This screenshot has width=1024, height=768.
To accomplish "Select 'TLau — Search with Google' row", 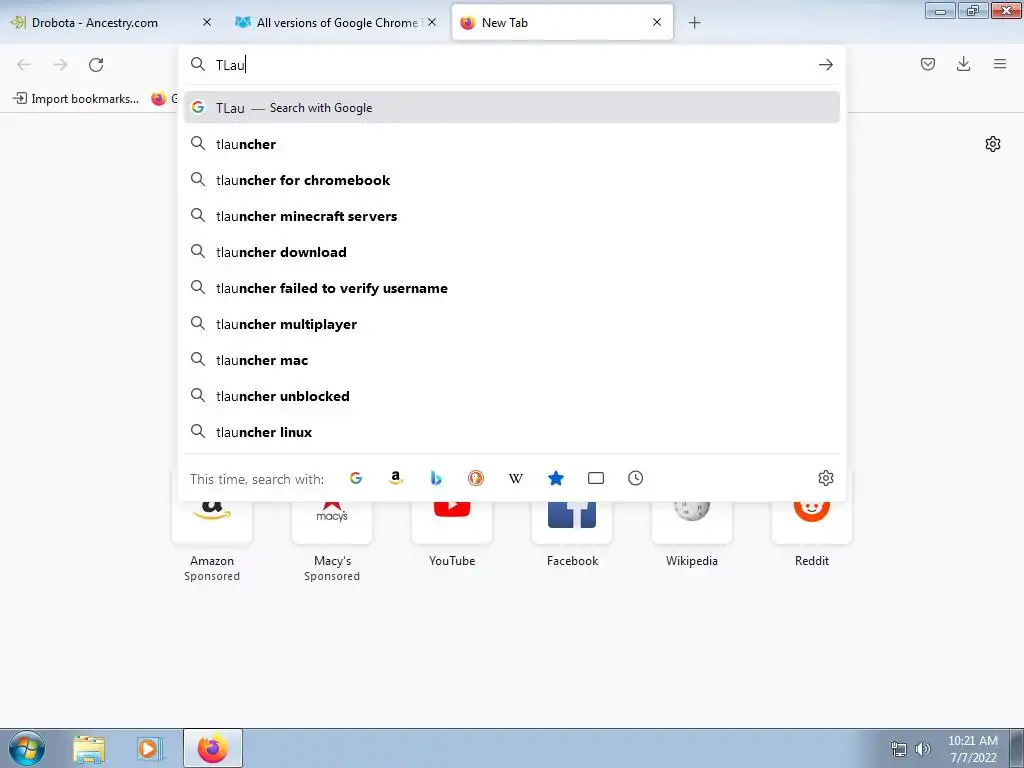I will click(x=511, y=108).
